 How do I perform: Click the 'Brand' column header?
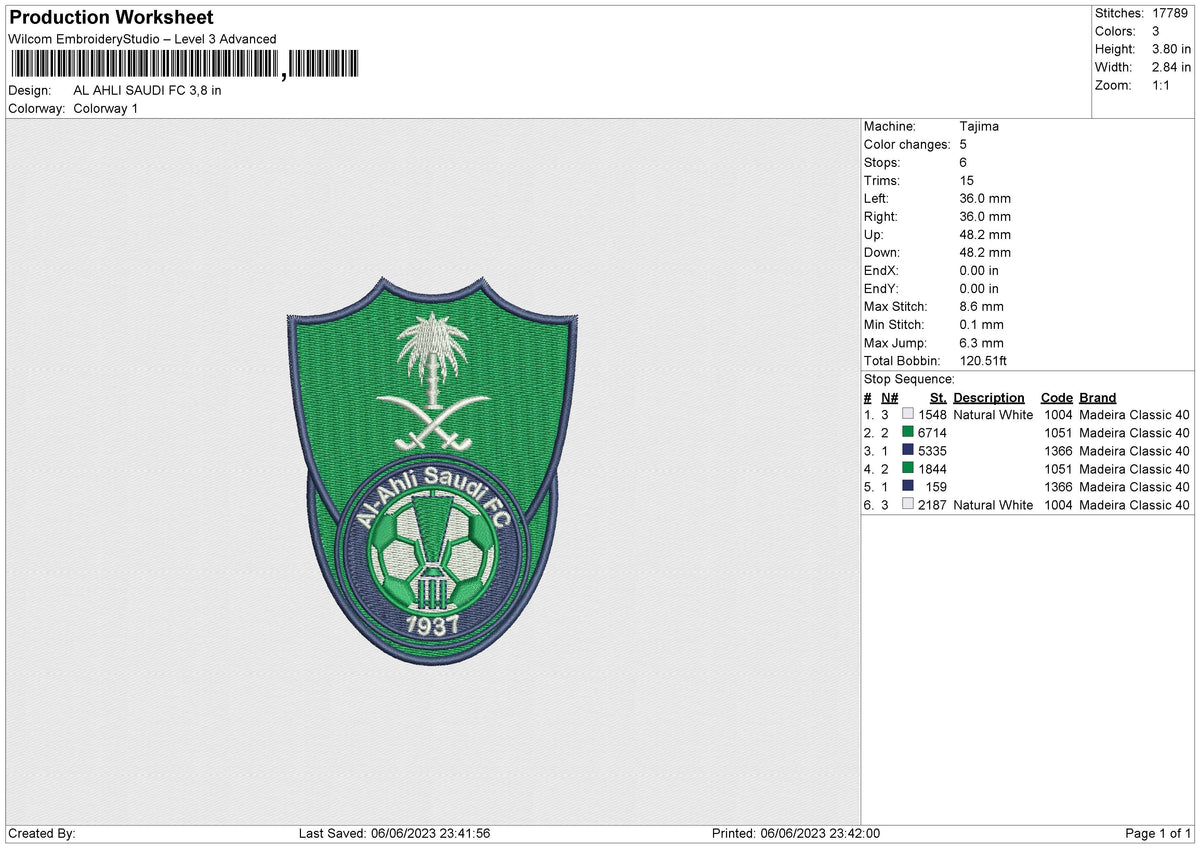click(1097, 397)
